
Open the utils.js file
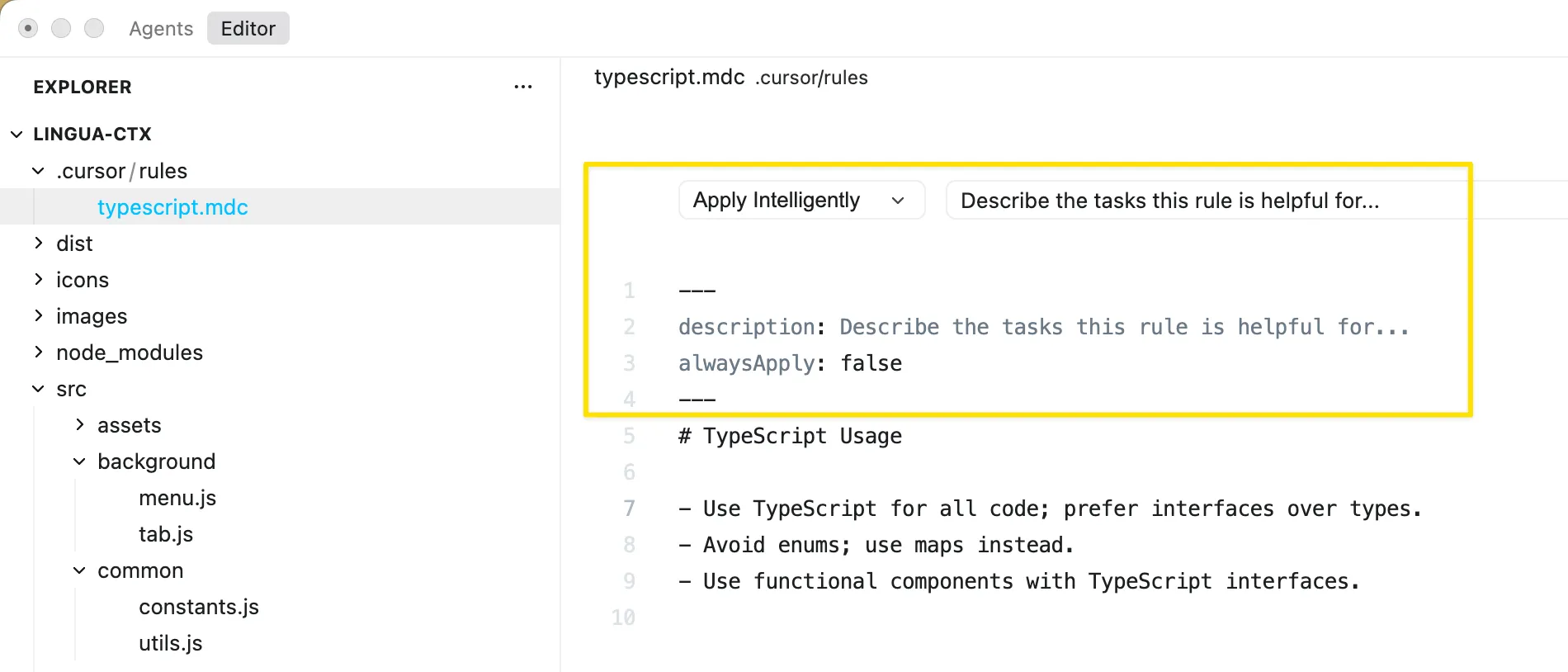[x=171, y=643]
